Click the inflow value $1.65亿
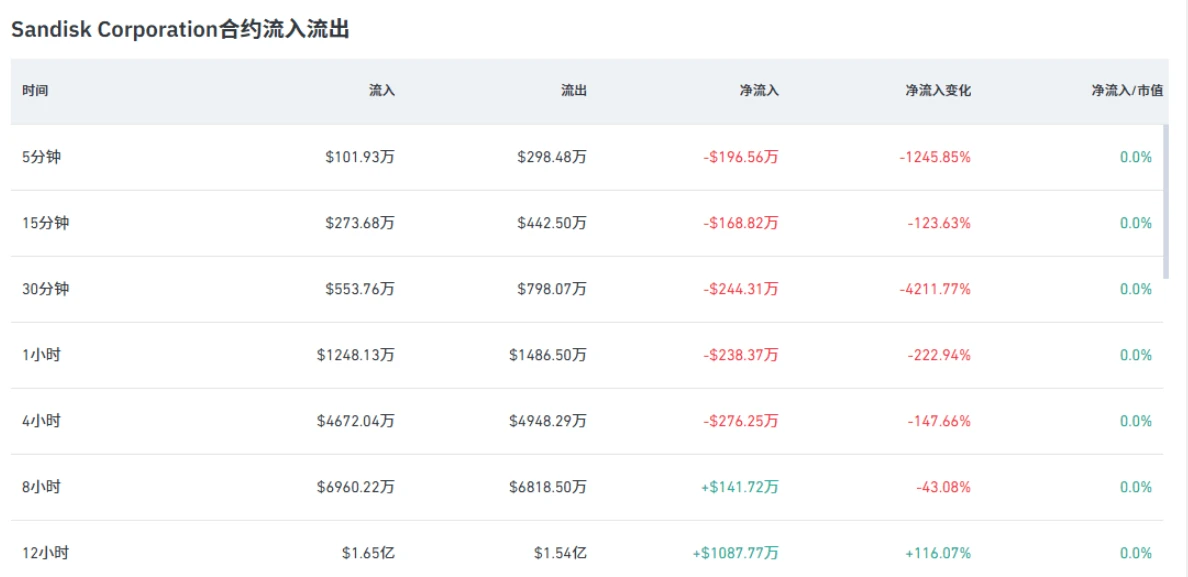Image resolution: width=1188 pixels, height=577 pixels. 368,553
